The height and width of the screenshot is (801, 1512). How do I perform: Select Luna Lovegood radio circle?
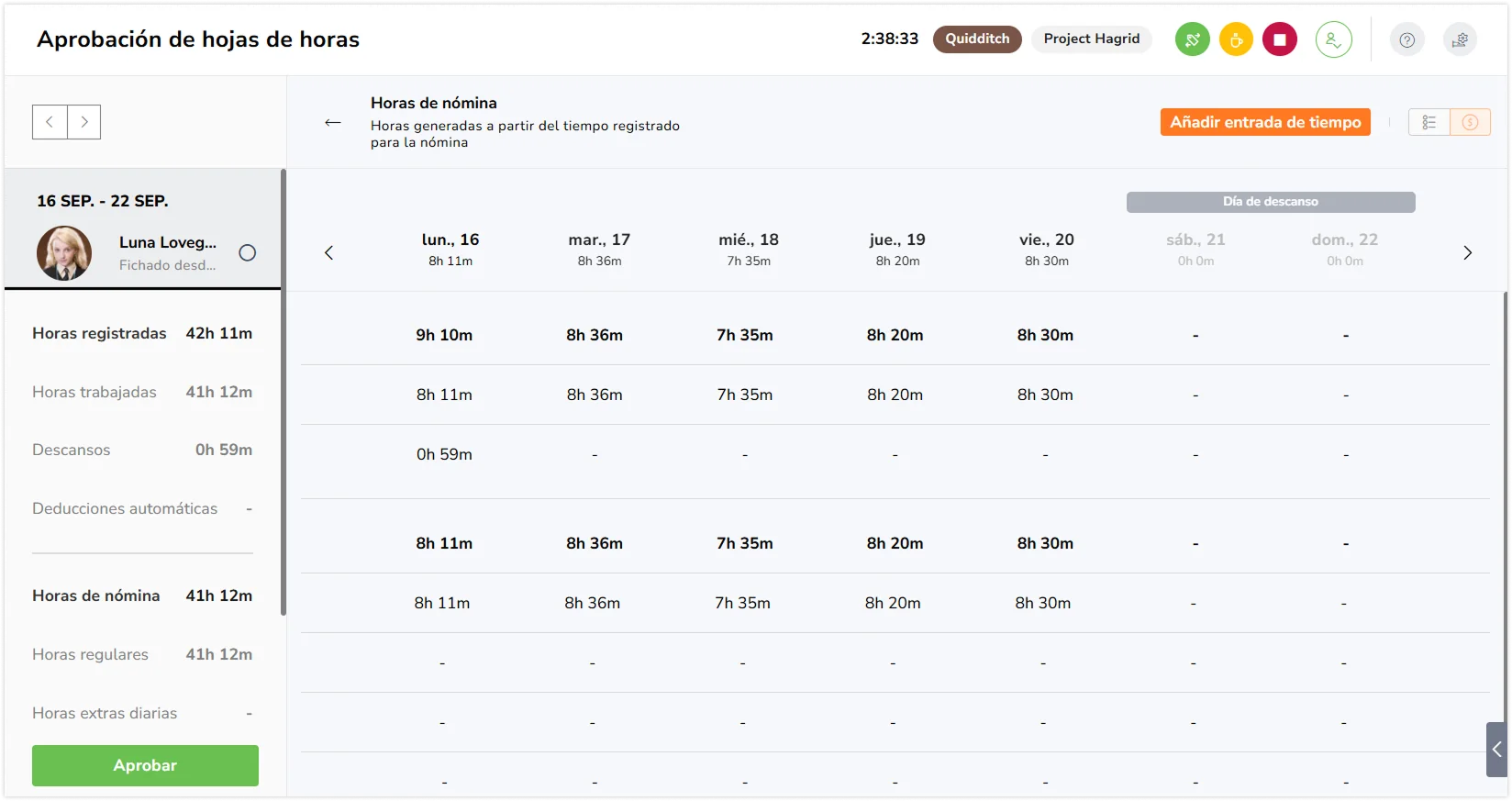pyautogui.click(x=248, y=253)
